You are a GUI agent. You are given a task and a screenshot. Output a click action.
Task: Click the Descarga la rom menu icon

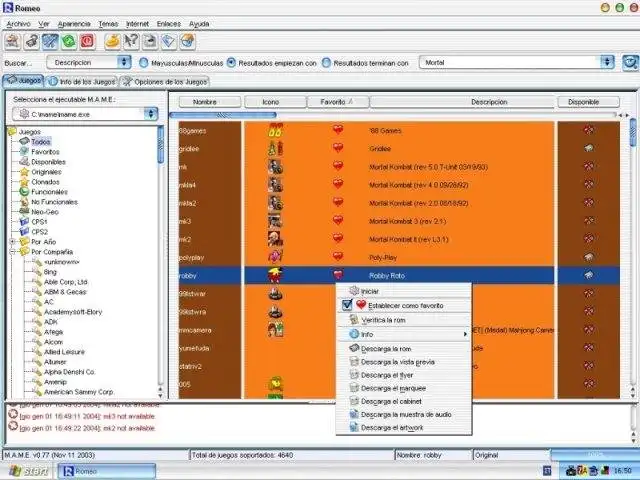click(354, 349)
